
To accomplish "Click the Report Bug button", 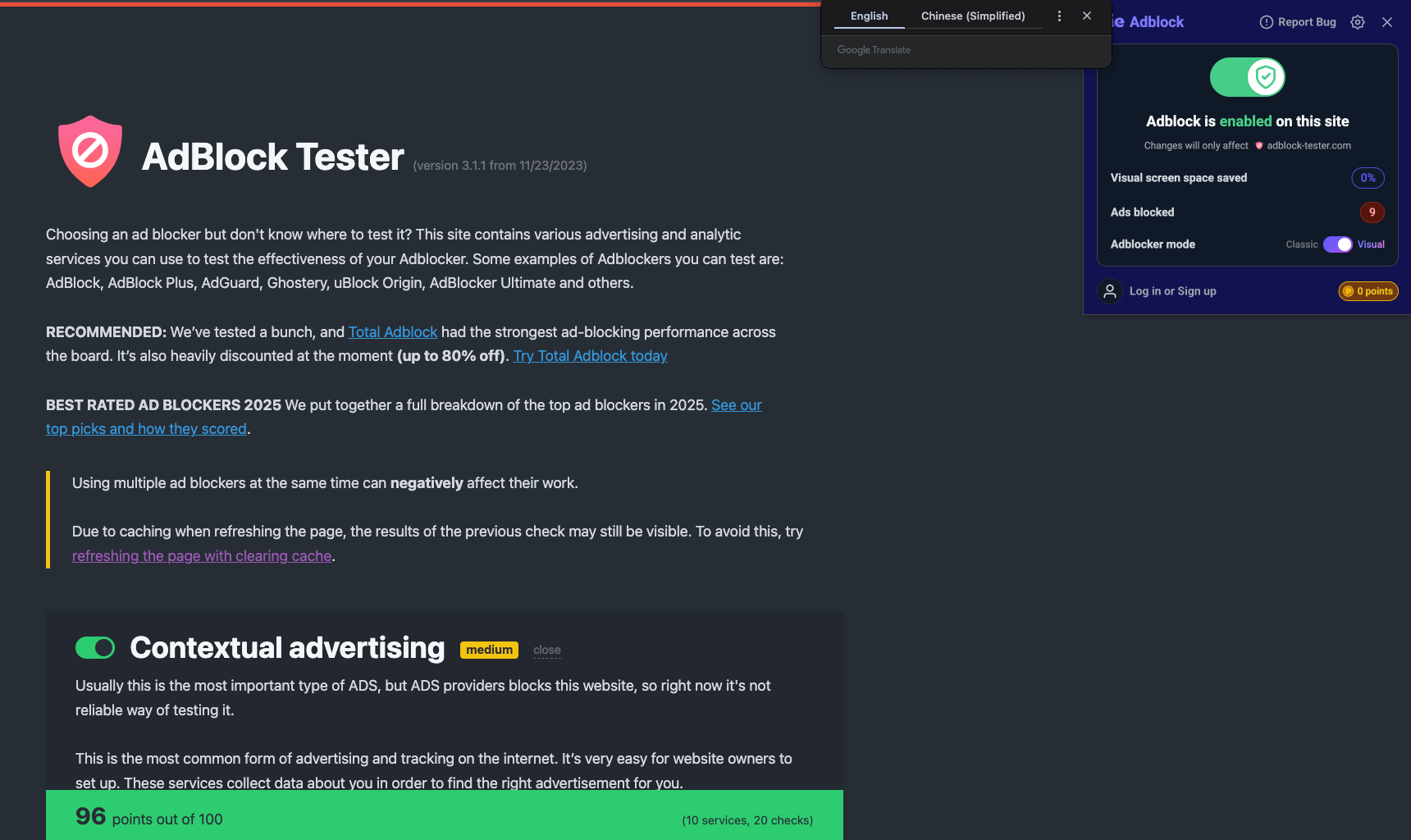I will pos(1298,22).
